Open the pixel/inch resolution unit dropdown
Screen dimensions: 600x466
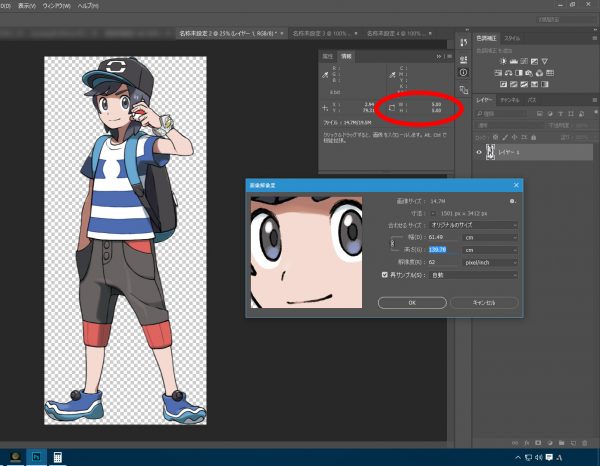(490, 262)
